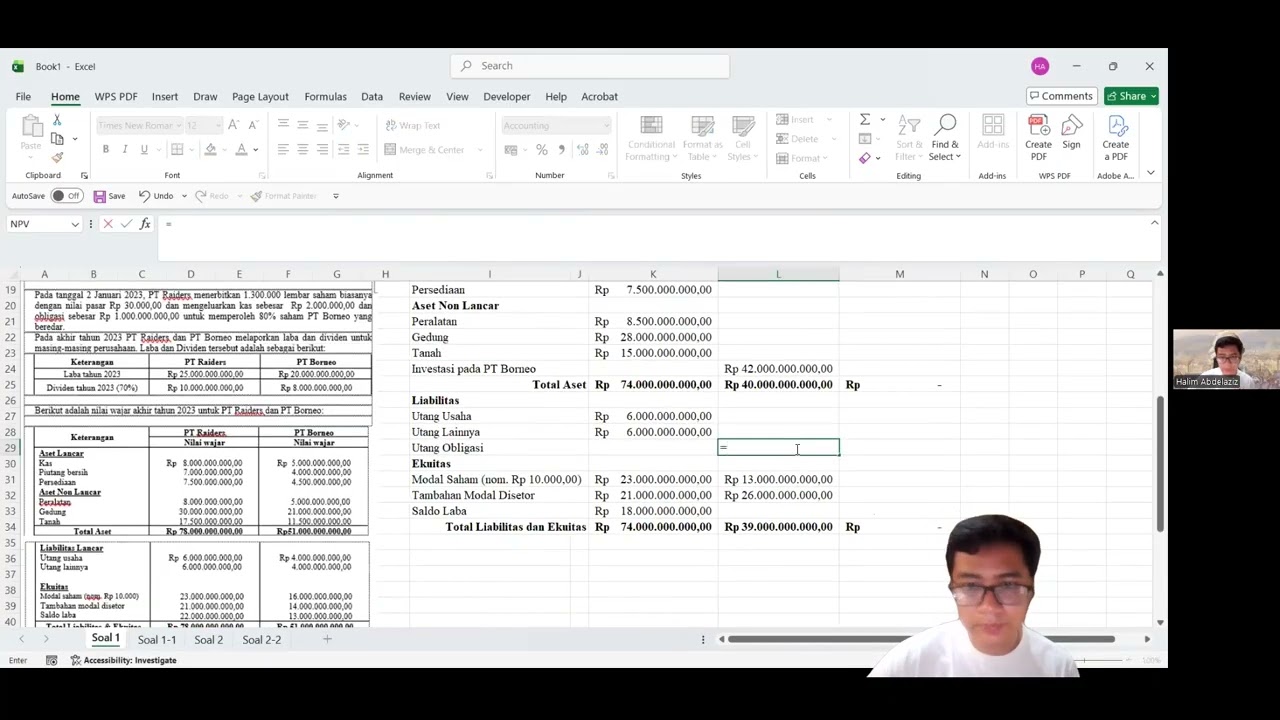Screen dimensions: 1280x720
Task: Open the Comments pane
Action: click(1061, 96)
